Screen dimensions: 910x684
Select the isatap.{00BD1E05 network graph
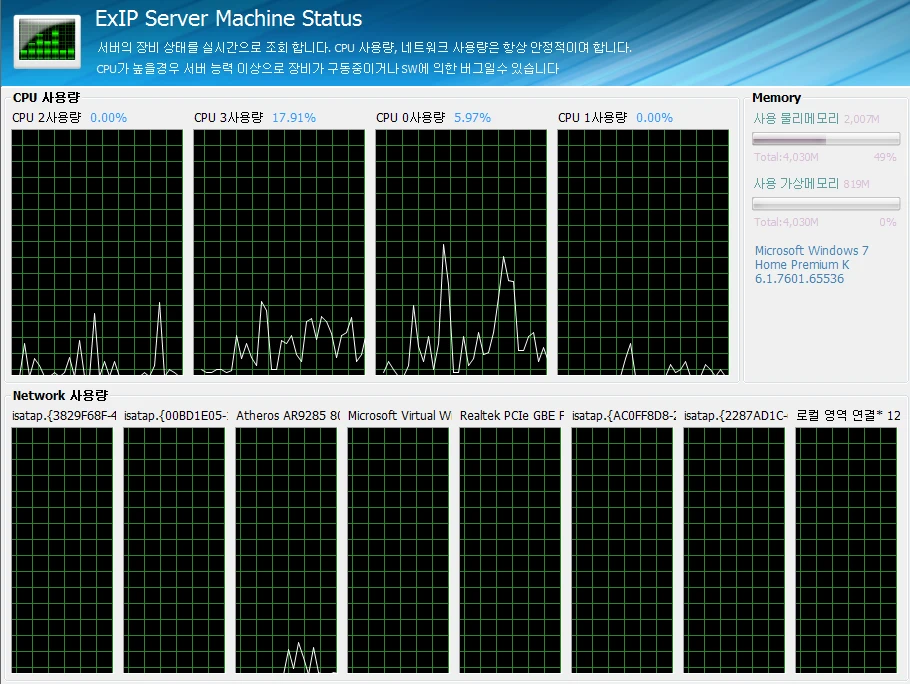[174, 551]
